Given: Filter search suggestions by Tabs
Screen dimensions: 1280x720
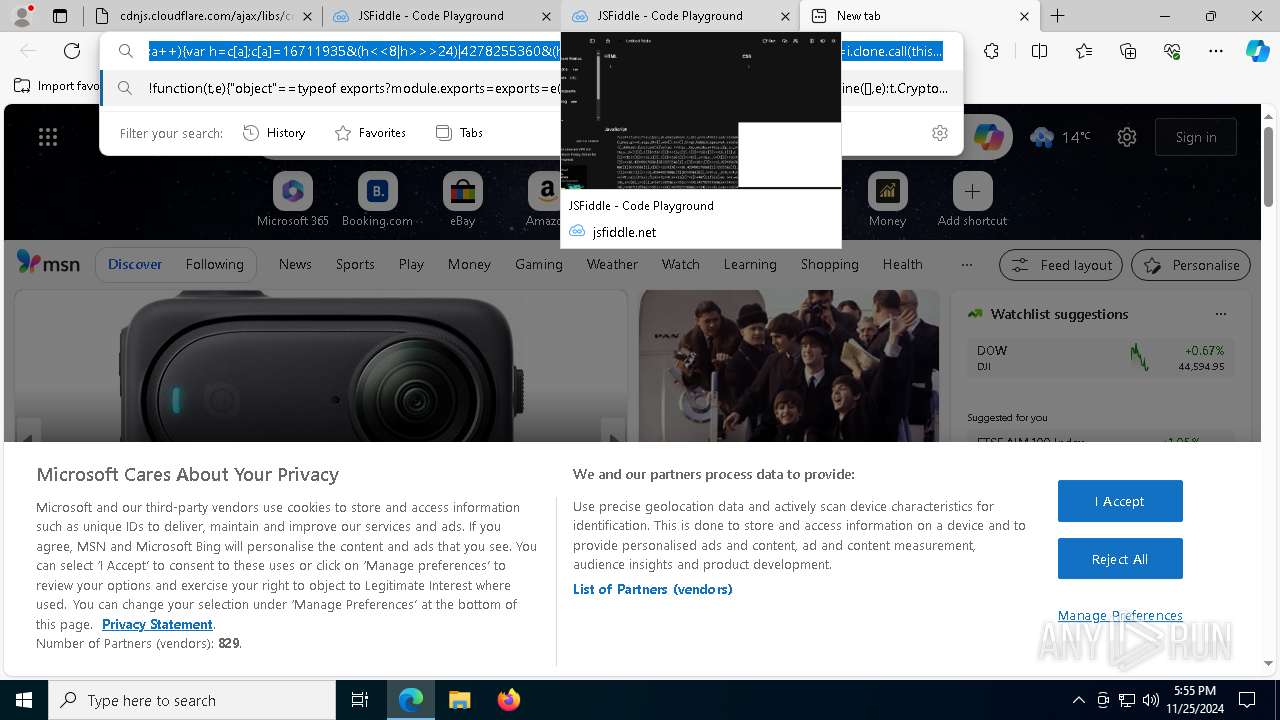Looking at the screenshot, I should (x=460, y=133).
